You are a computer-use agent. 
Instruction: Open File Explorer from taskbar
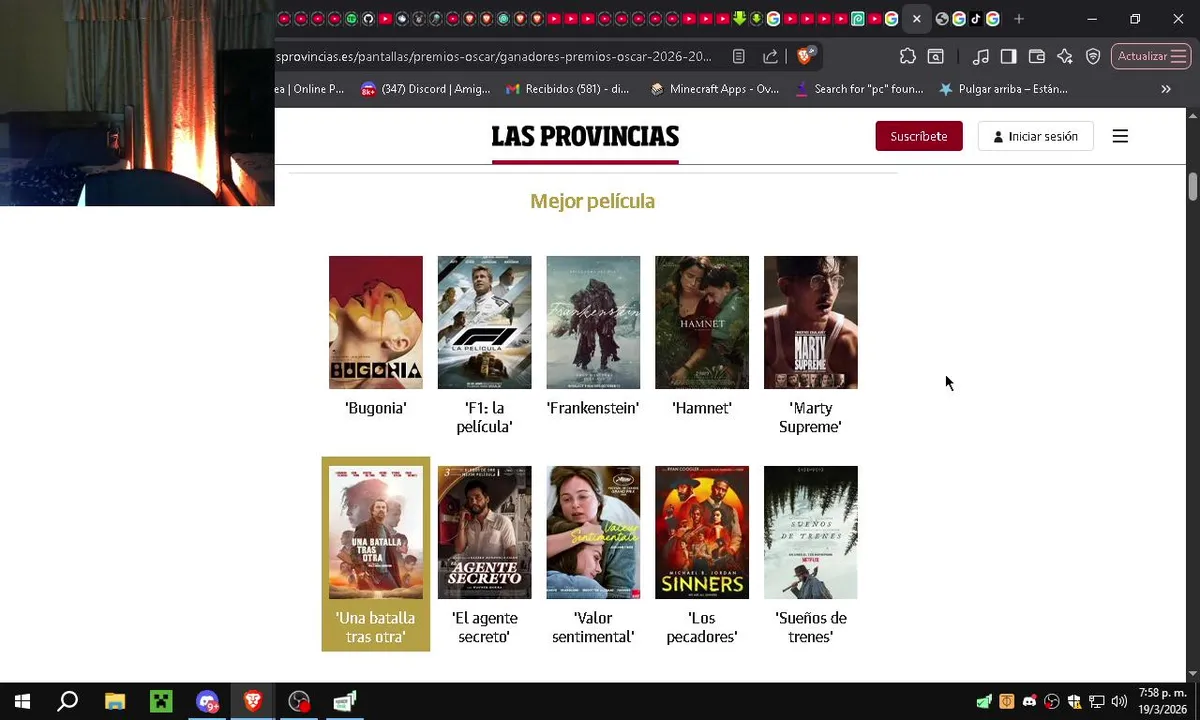(x=115, y=702)
